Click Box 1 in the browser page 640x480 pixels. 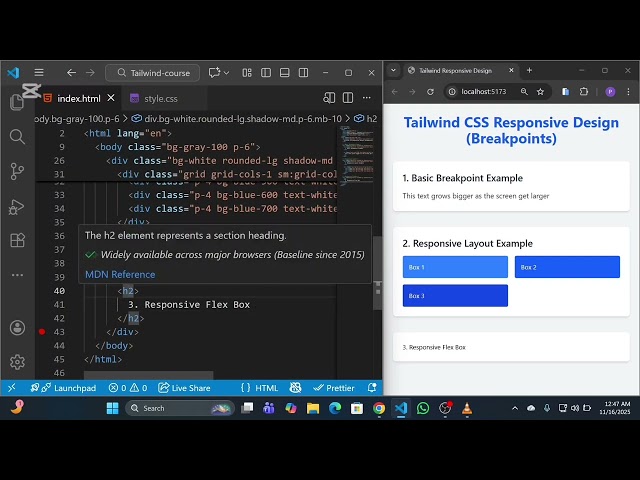click(455, 267)
